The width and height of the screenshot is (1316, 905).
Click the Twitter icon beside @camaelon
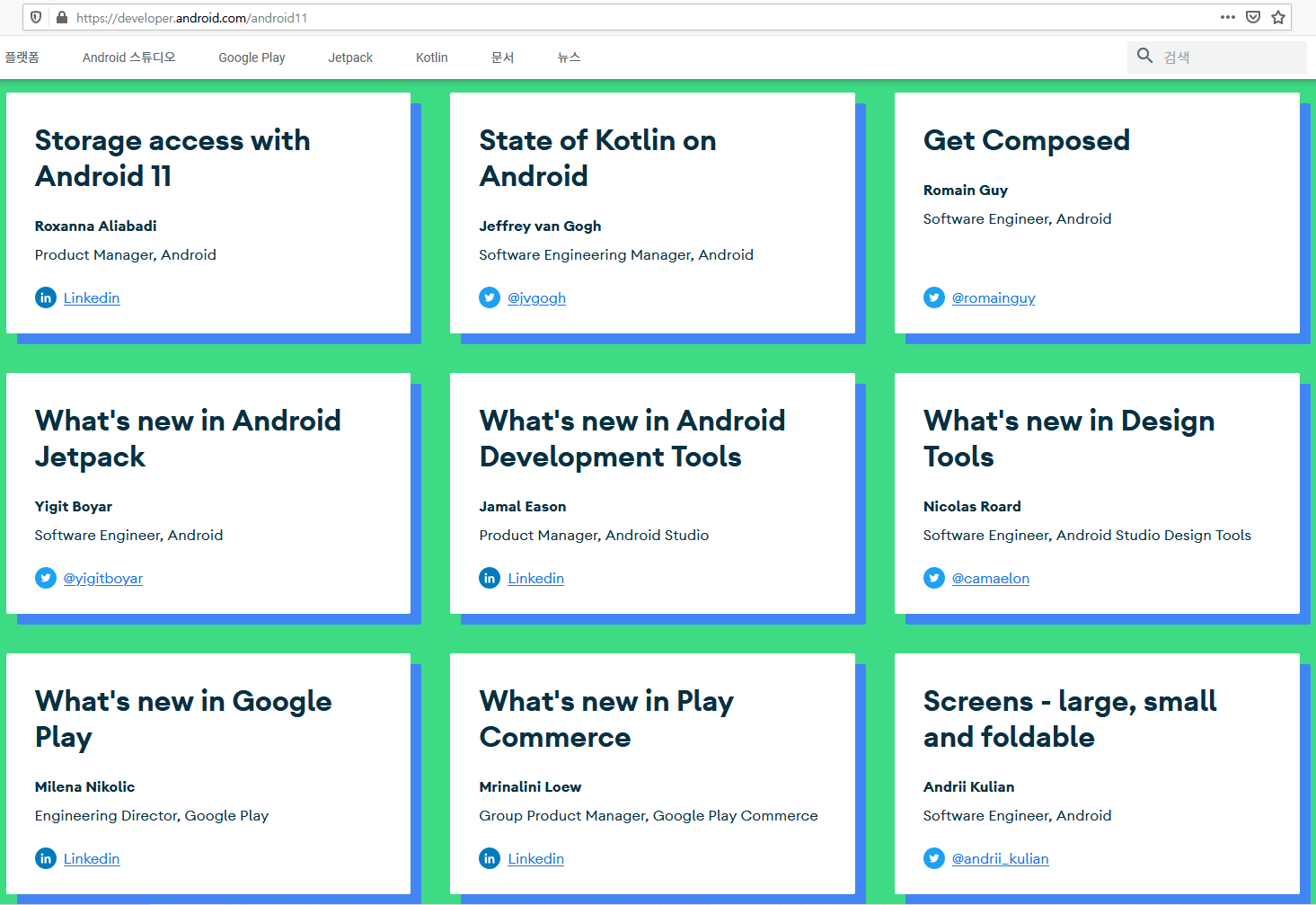934,578
